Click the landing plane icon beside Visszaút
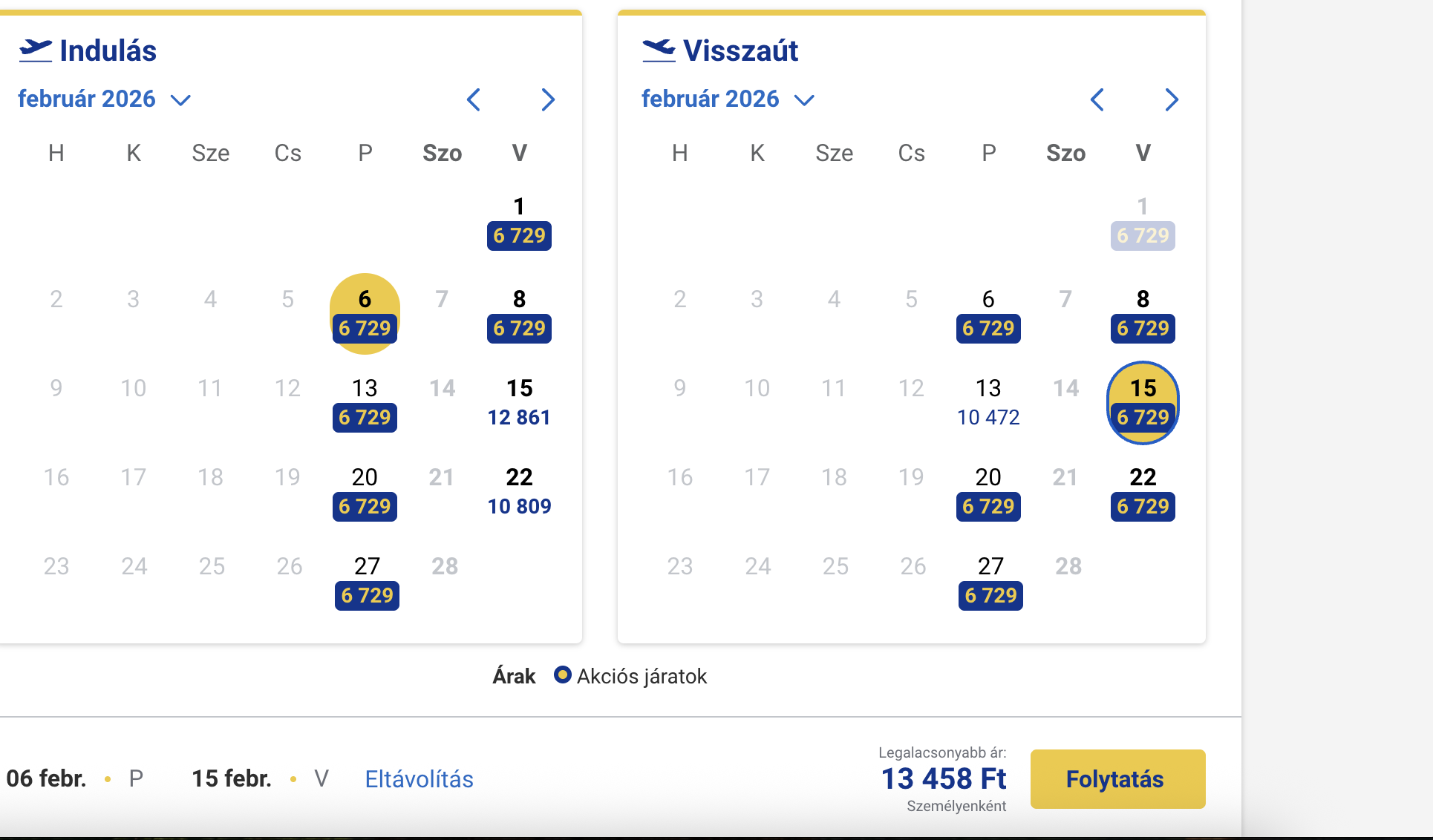 (659, 50)
